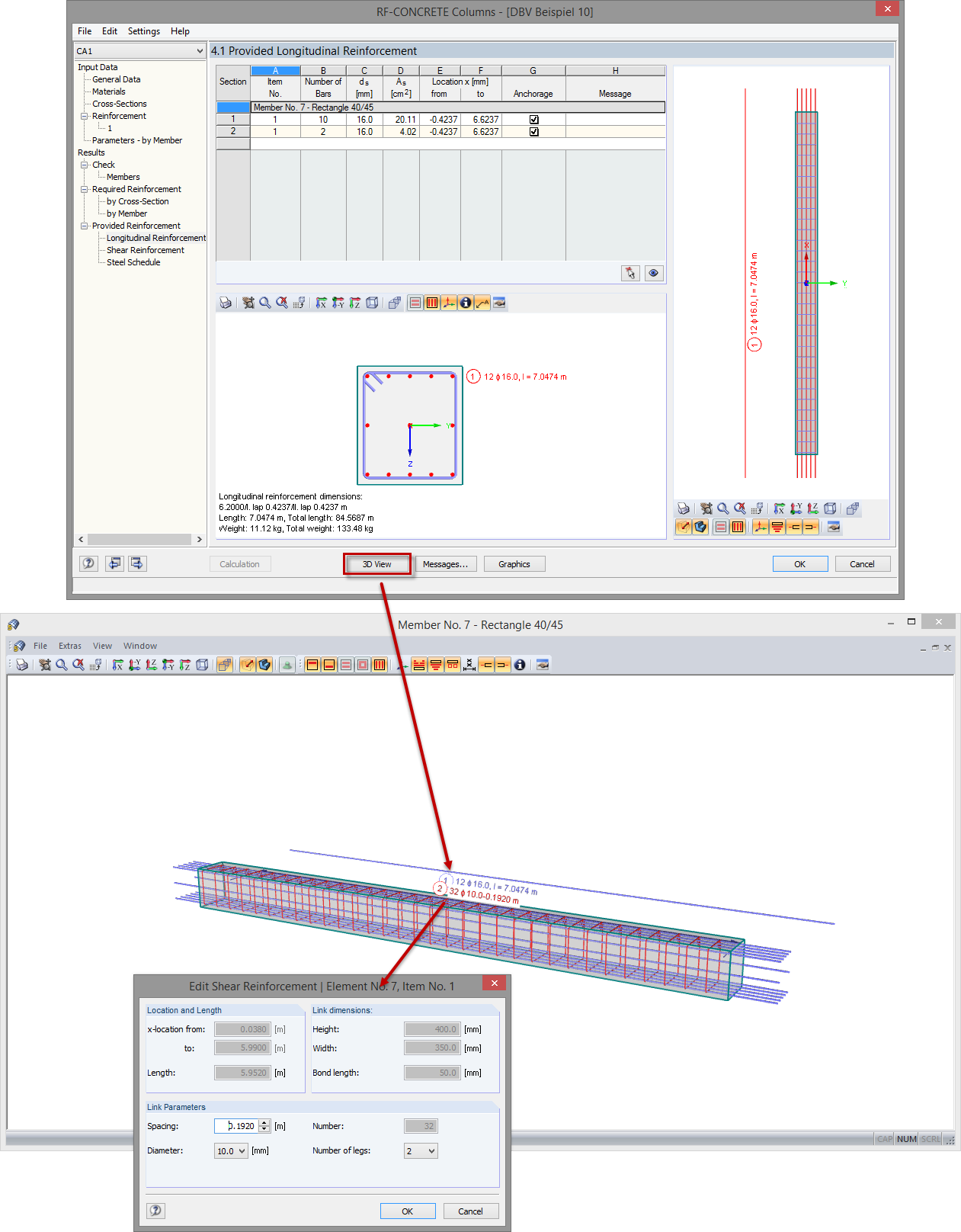The height and width of the screenshot is (1232, 961).
Task: Toggle top reinforcement icon in Member No. 7 toolbar
Action: [x=312, y=665]
